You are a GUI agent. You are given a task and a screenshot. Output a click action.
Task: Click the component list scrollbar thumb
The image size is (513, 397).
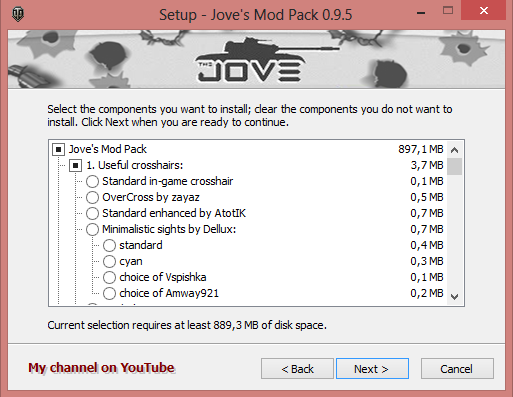tap(454, 167)
